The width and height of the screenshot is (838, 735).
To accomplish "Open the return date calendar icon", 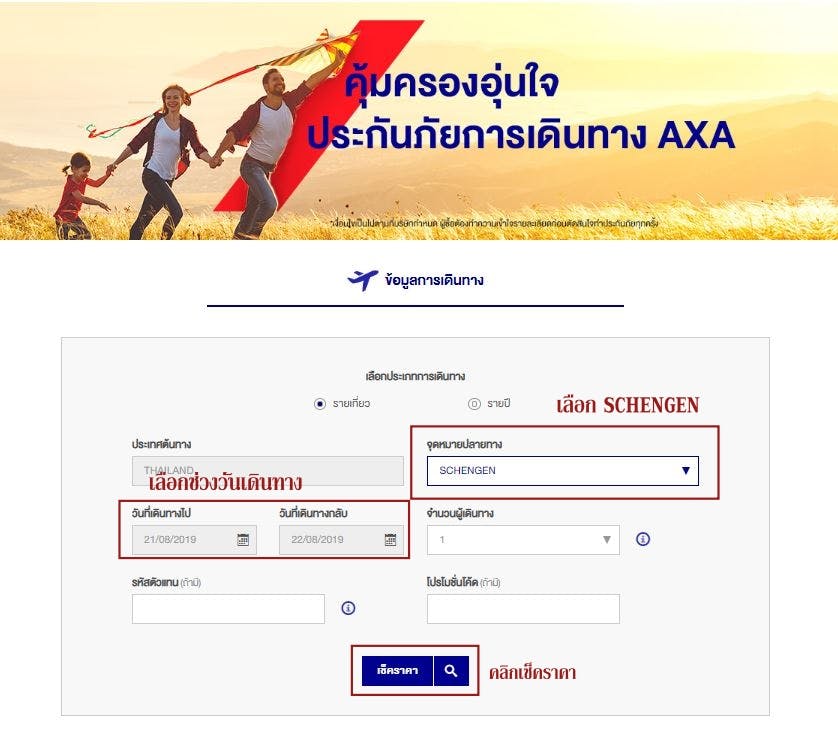I will [391, 539].
